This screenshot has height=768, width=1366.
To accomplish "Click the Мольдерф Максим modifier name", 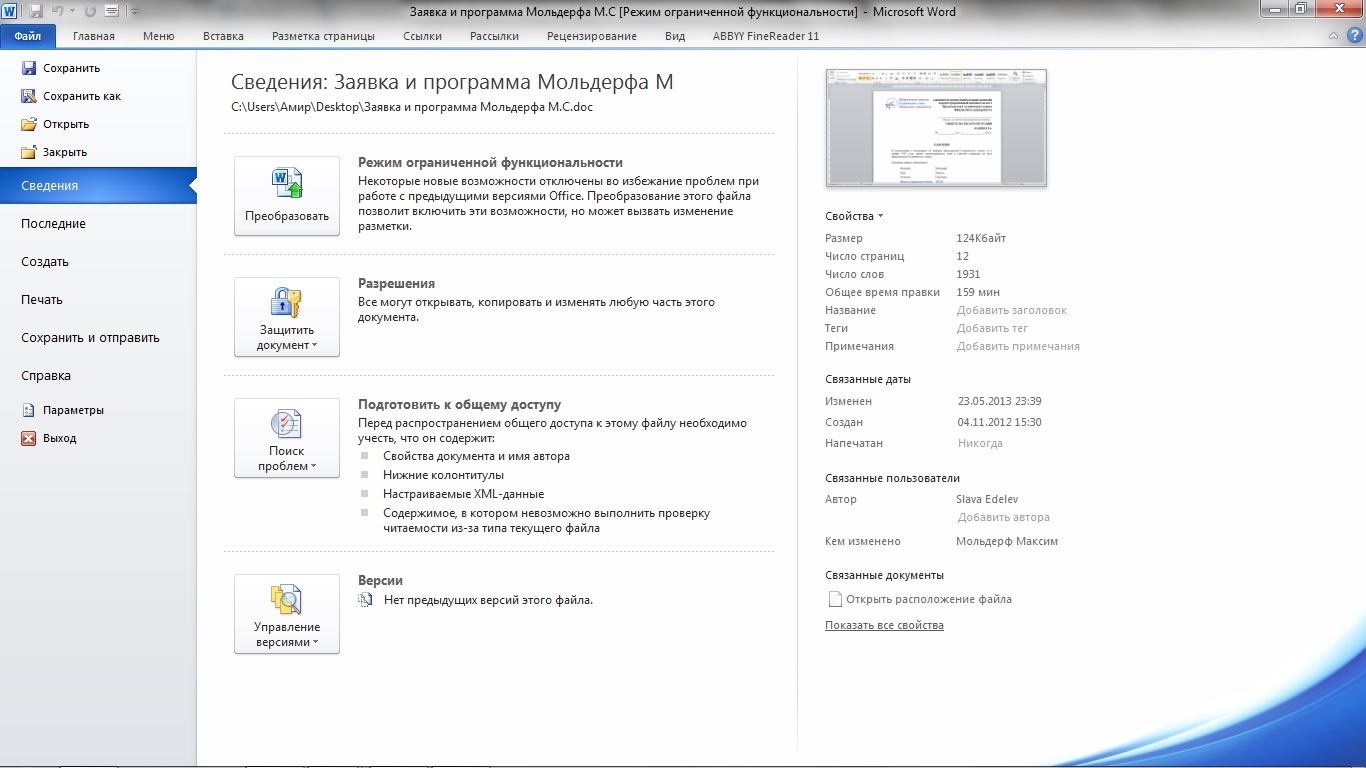I will (x=1007, y=541).
